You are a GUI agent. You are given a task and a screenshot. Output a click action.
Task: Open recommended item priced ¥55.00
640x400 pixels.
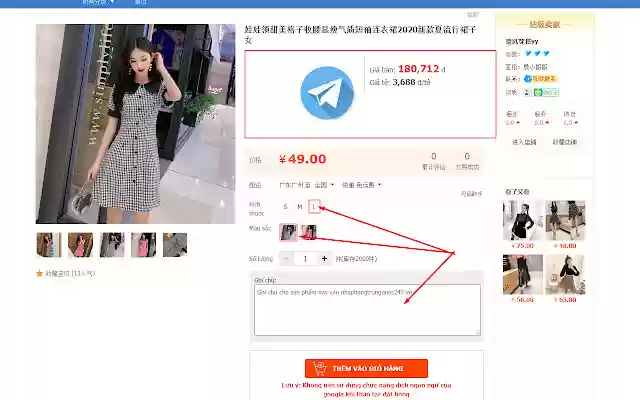pos(565,275)
